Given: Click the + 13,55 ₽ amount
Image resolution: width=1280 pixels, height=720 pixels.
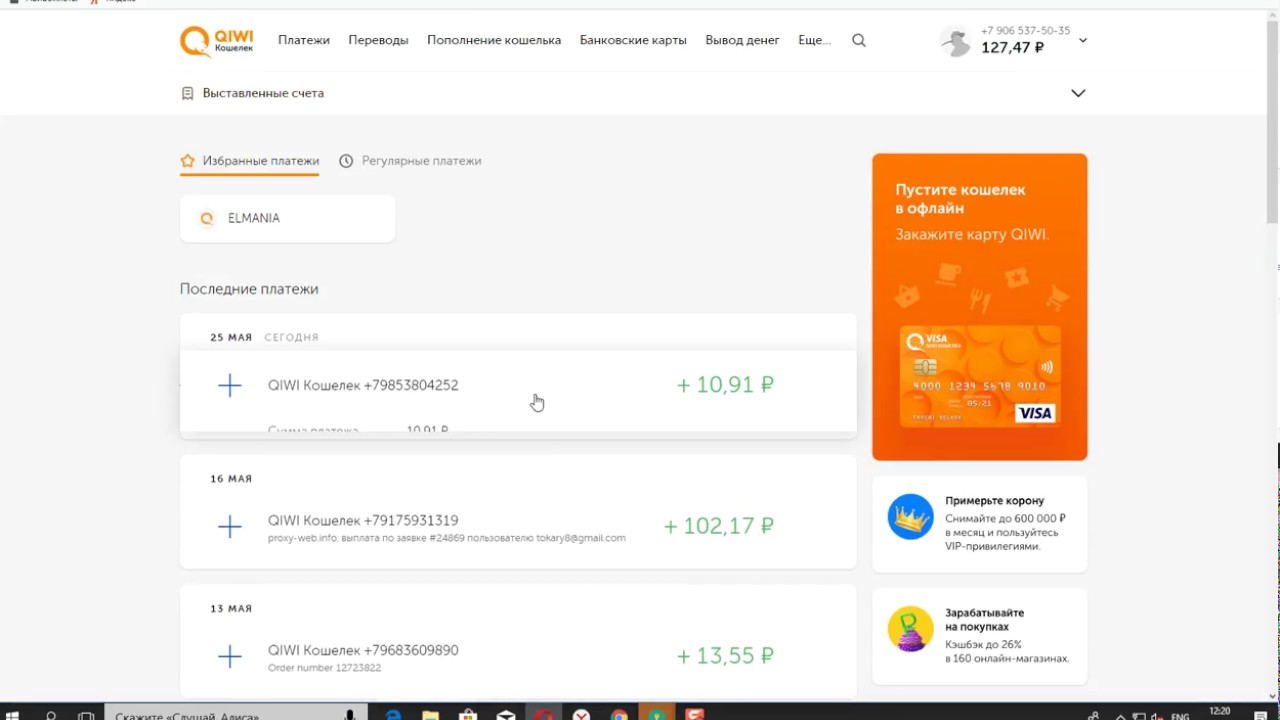Looking at the screenshot, I should pyautogui.click(x=725, y=656).
